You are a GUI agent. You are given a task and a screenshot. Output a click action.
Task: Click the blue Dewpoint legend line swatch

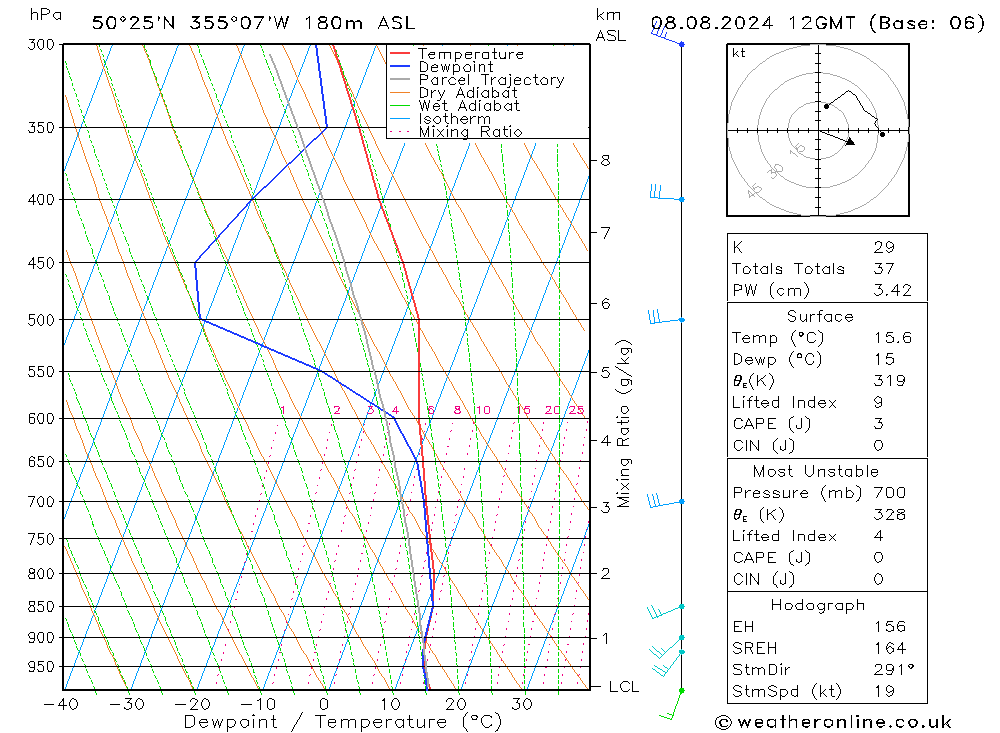tap(400, 66)
